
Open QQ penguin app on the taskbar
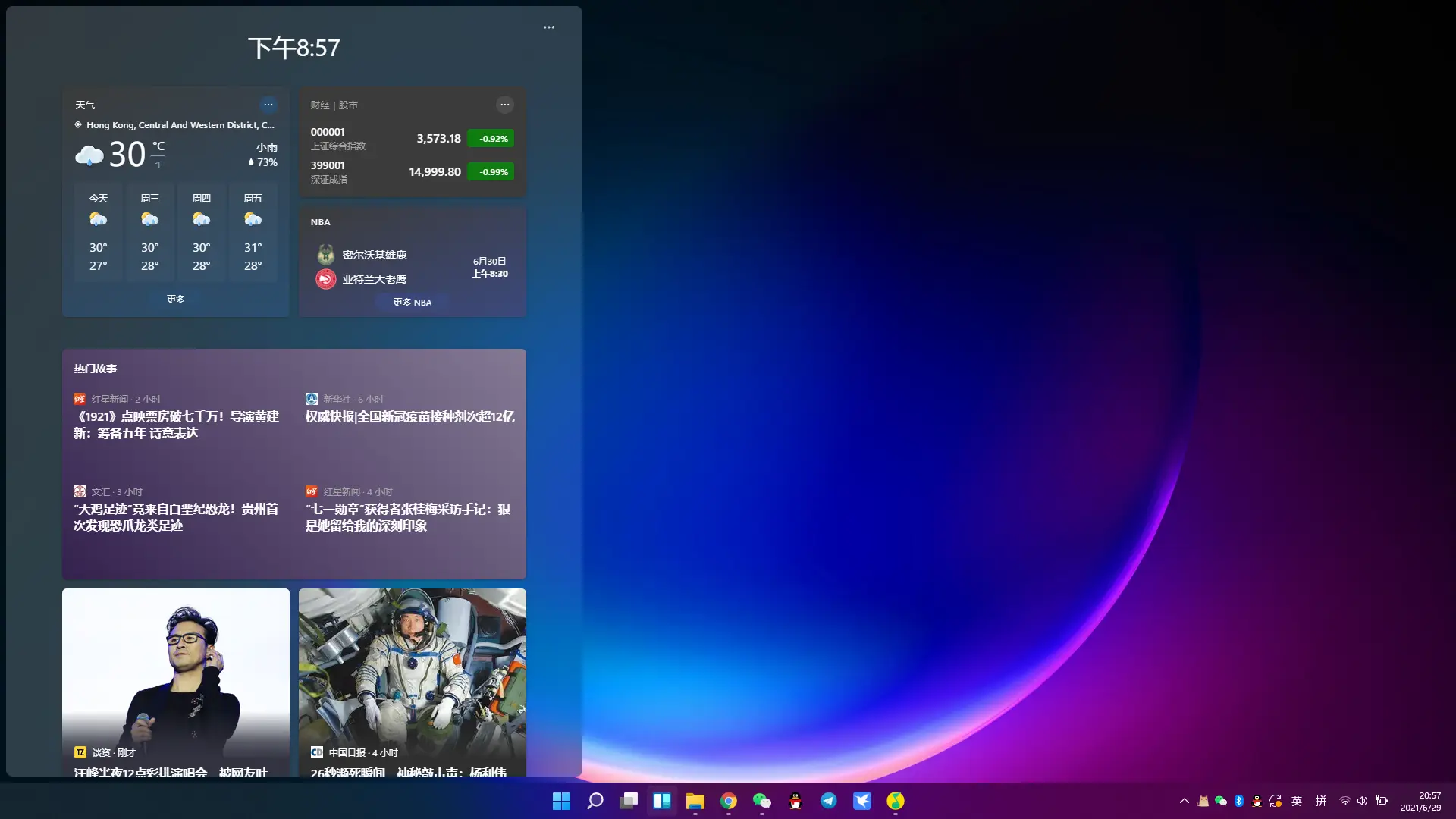click(x=795, y=801)
